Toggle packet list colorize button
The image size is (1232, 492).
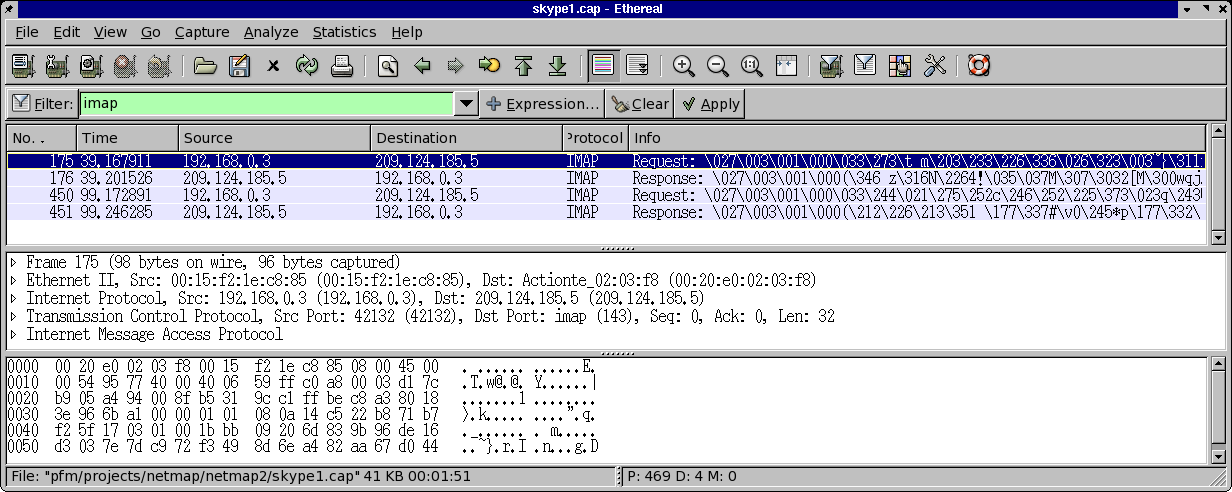click(x=602, y=66)
